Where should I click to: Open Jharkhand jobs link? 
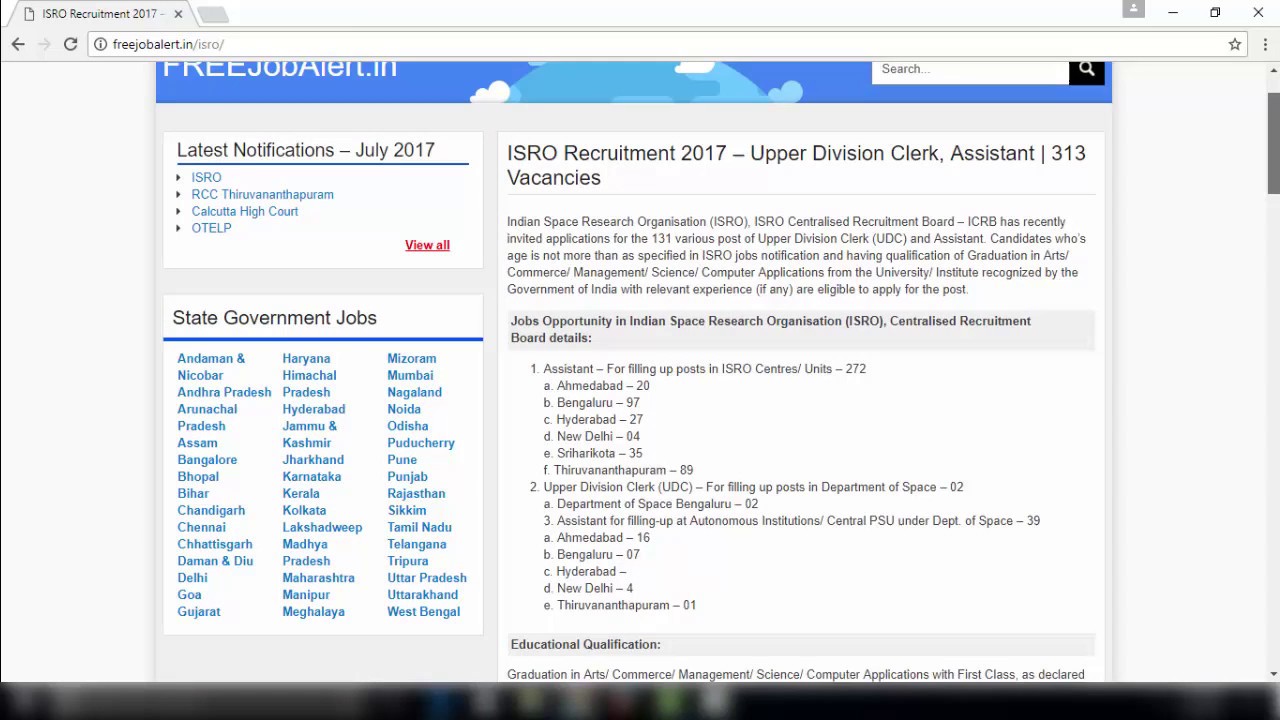click(313, 460)
